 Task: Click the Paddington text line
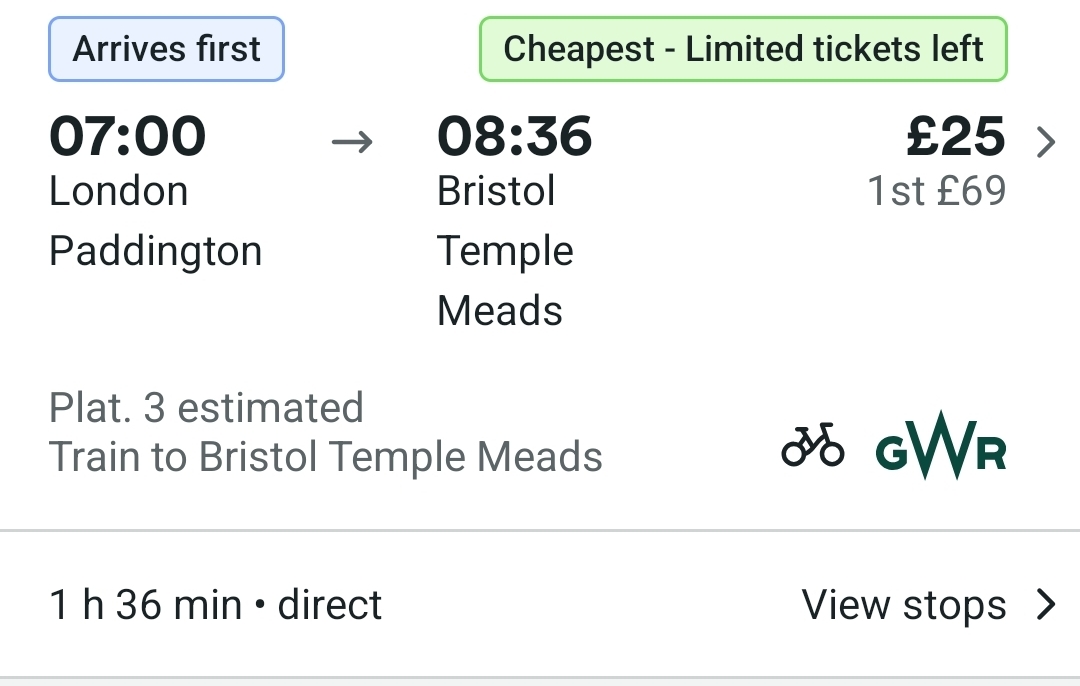click(156, 251)
